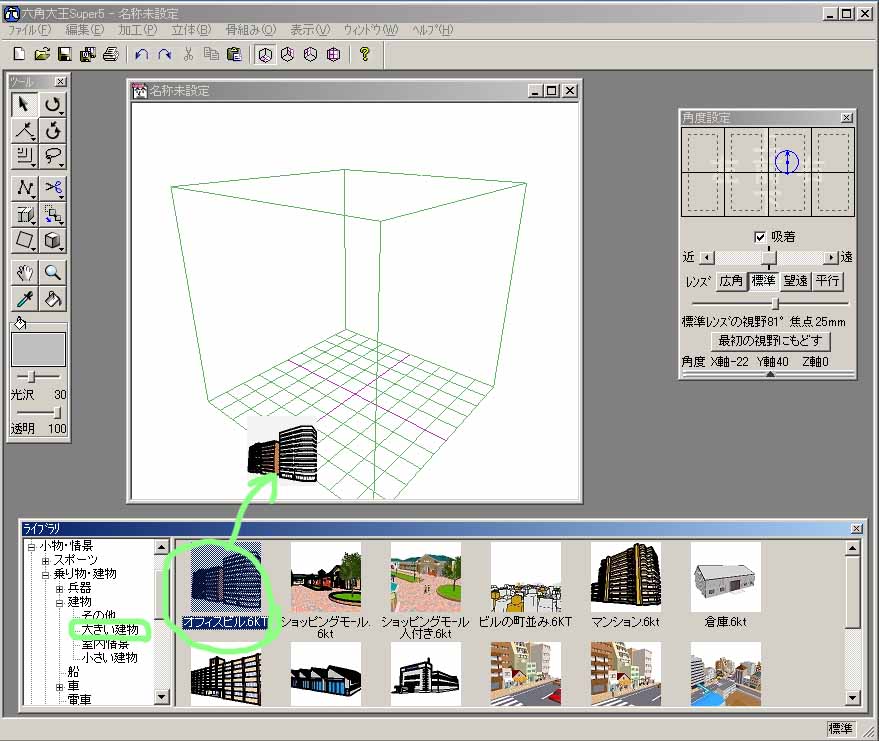Cut selection with scissors toolbar icon
This screenshot has height=741, width=879.
pos(188,54)
